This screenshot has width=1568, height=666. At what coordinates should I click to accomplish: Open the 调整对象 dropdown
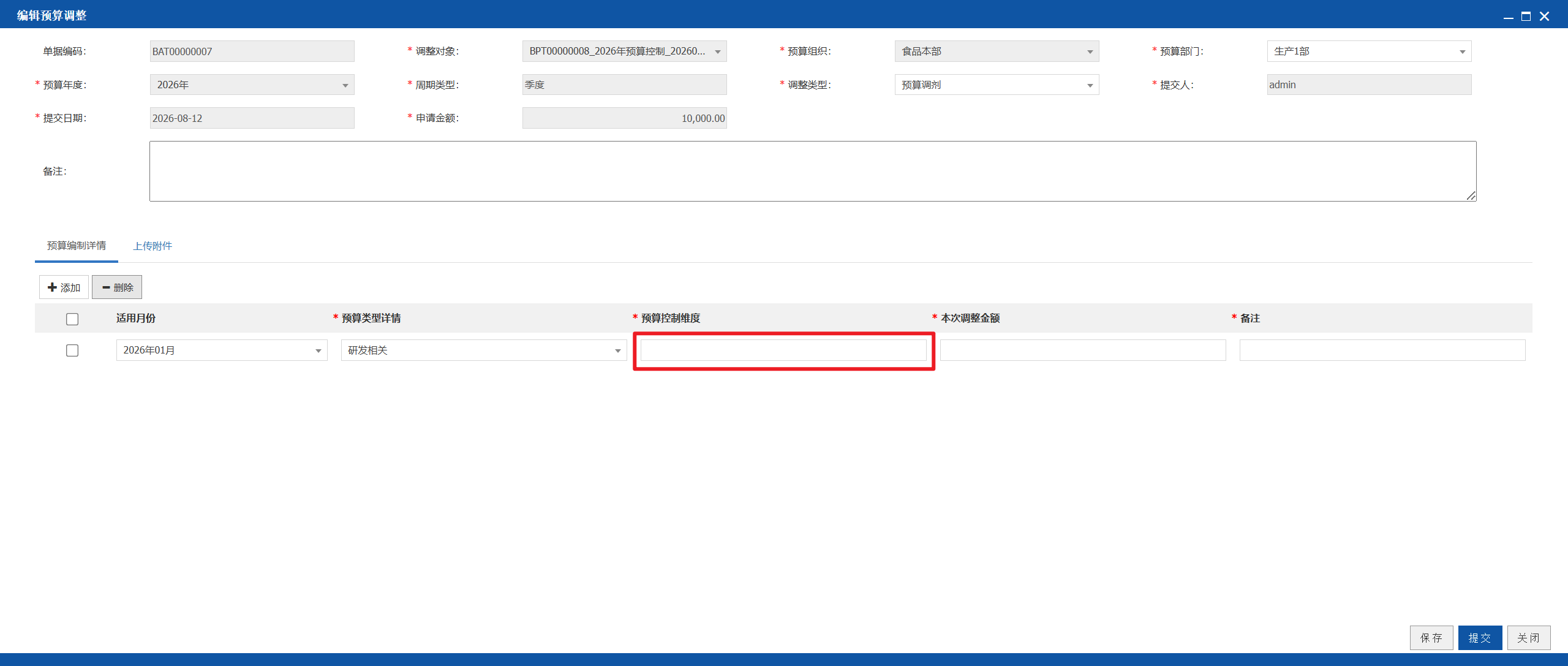tap(625, 51)
